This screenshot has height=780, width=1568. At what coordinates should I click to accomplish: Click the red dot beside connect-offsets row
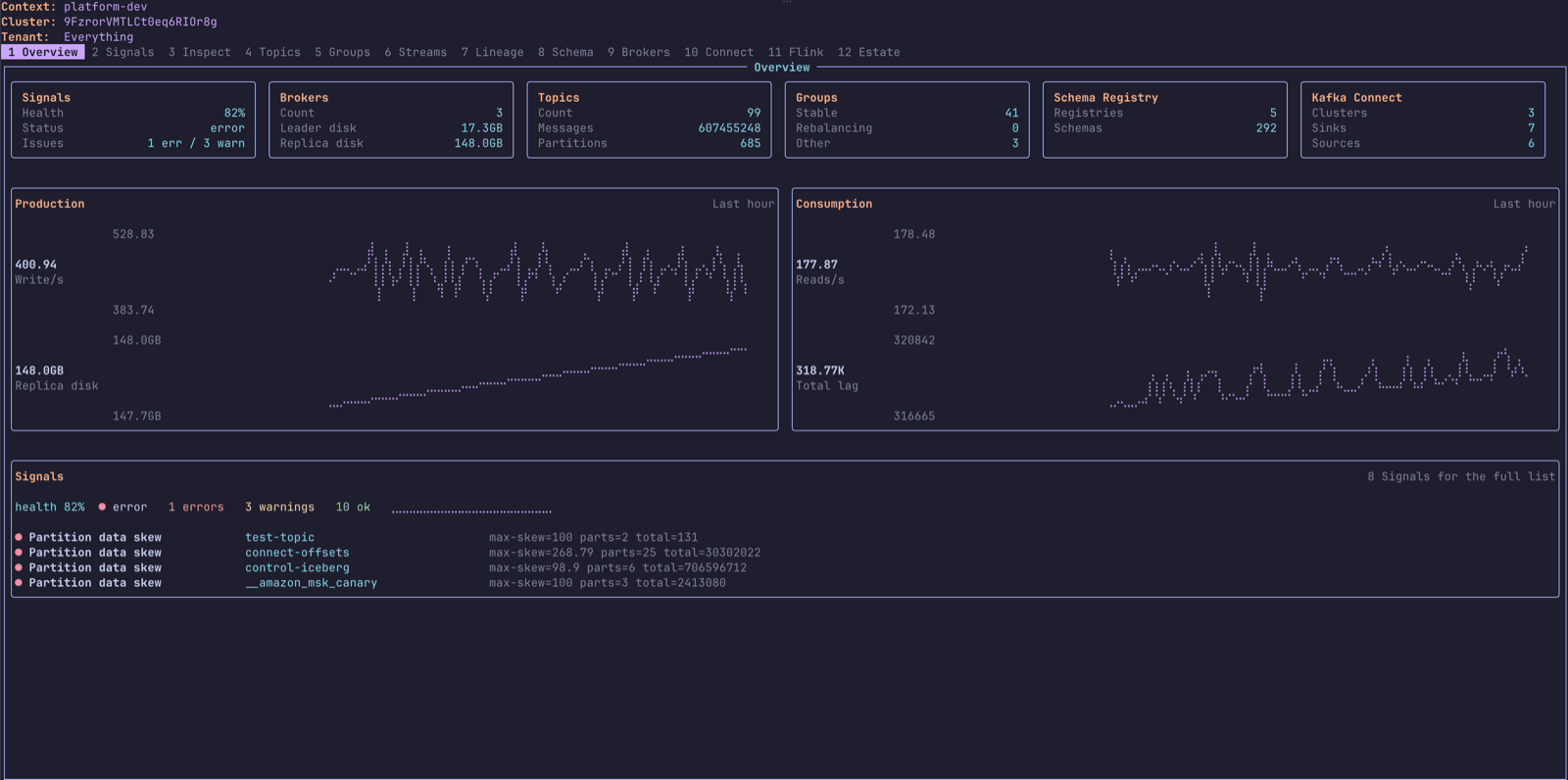coord(19,553)
